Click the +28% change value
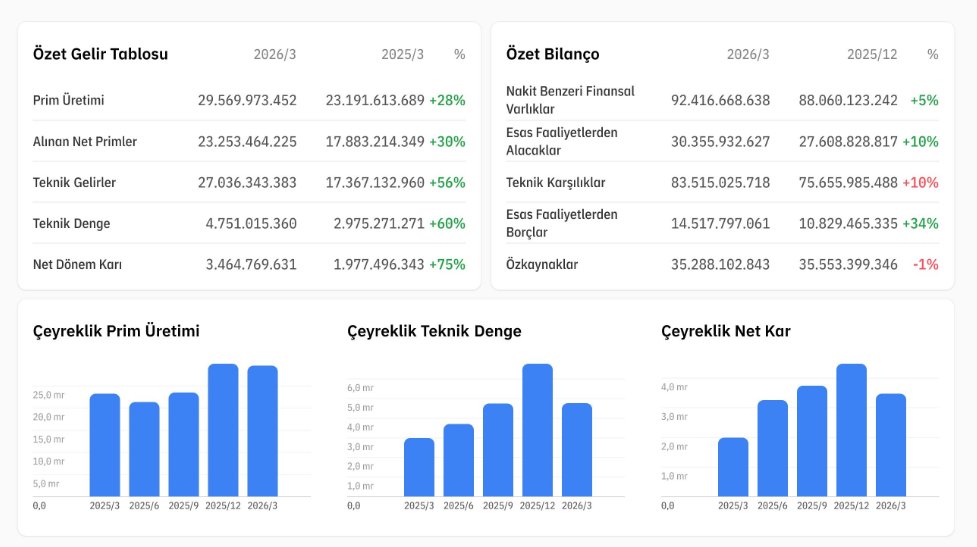977x547 pixels. click(447, 100)
